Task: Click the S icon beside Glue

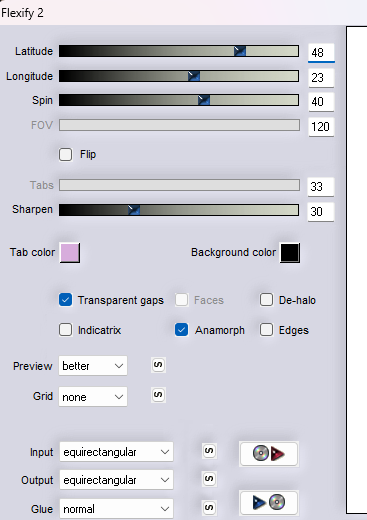Action: [209, 508]
